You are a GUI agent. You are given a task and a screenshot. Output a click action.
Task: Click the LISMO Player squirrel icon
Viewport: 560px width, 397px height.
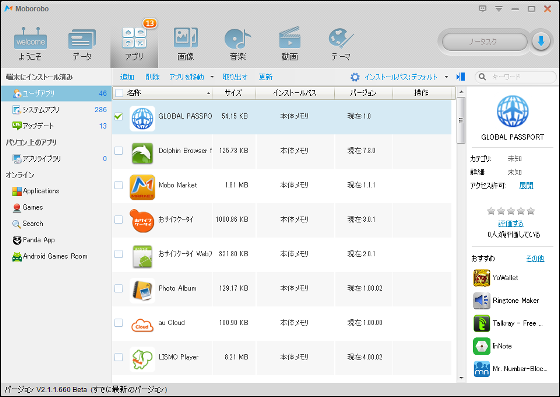[142, 359]
